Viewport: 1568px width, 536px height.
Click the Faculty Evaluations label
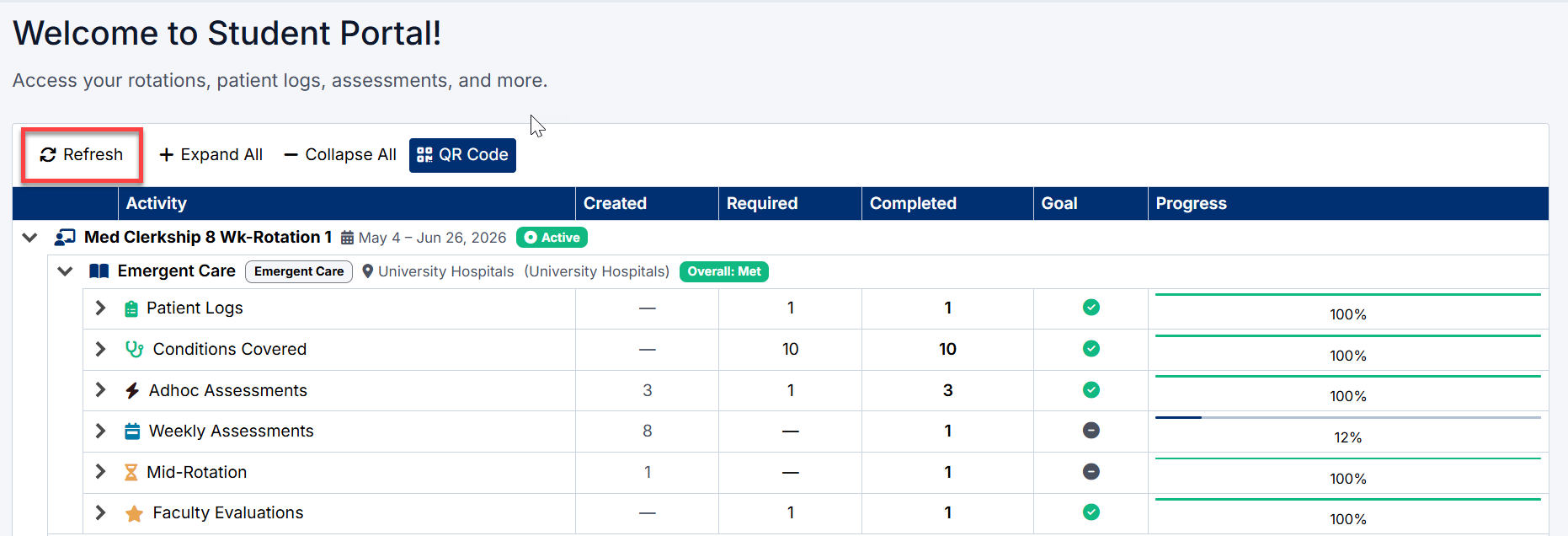coord(228,512)
